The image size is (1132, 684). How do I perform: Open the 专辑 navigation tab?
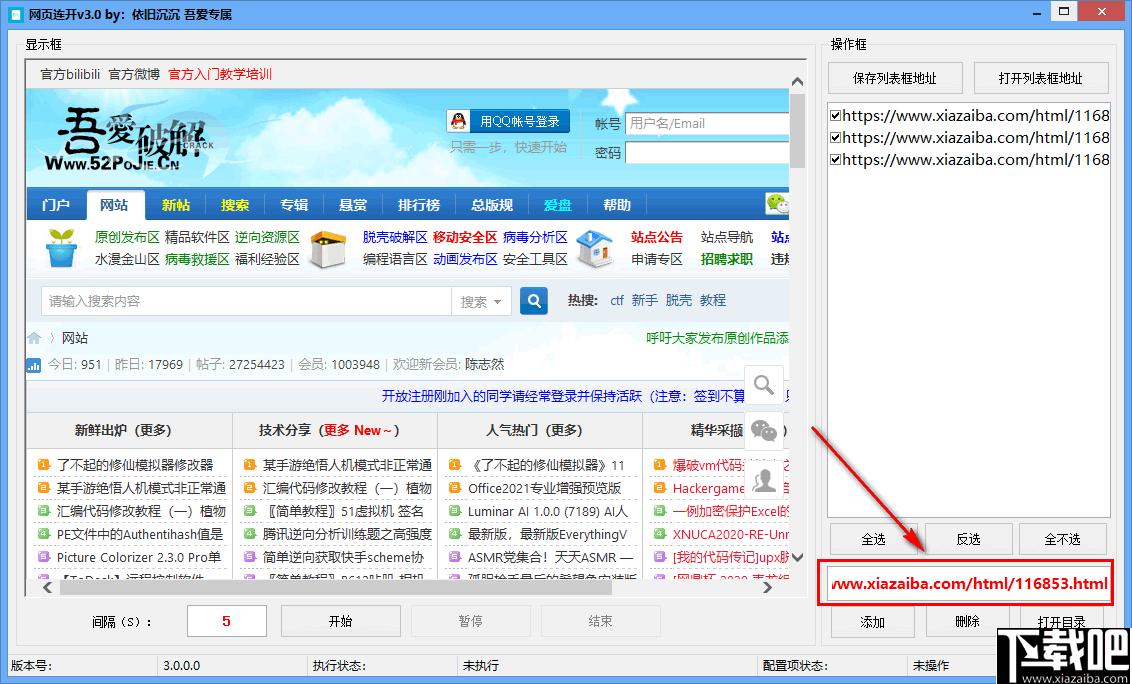coord(294,205)
